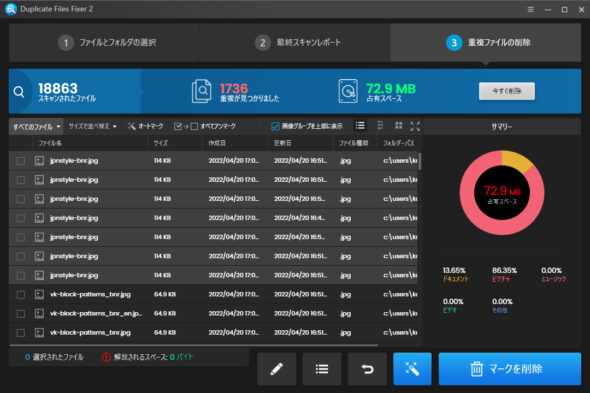Click file name vk-block-patterns_bnr_en.jp
Image resolution: width=590 pixels, height=393 pixels.
pos(96,314)
